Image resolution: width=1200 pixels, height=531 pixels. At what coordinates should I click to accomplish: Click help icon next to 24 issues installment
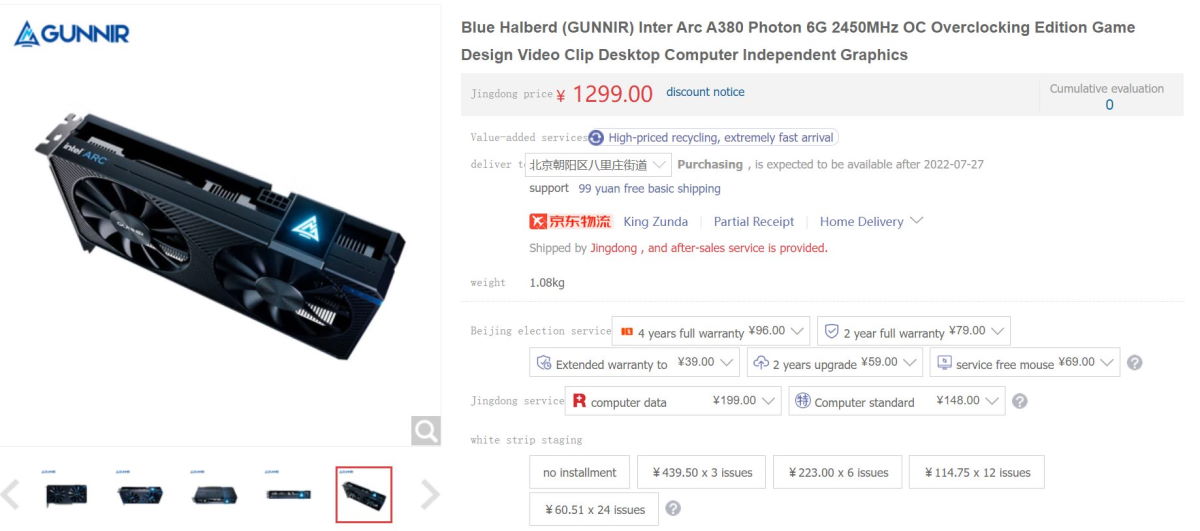pos(673,508)
